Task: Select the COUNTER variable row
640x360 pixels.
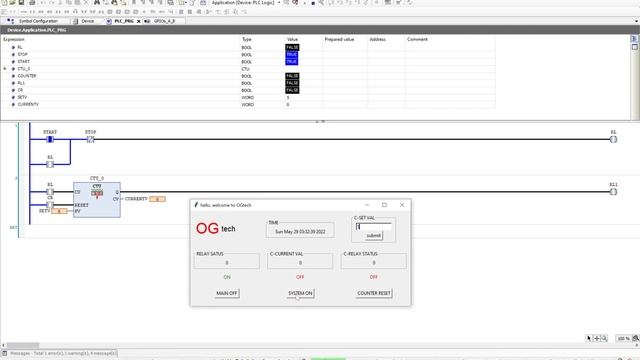Action: point(247,76)
